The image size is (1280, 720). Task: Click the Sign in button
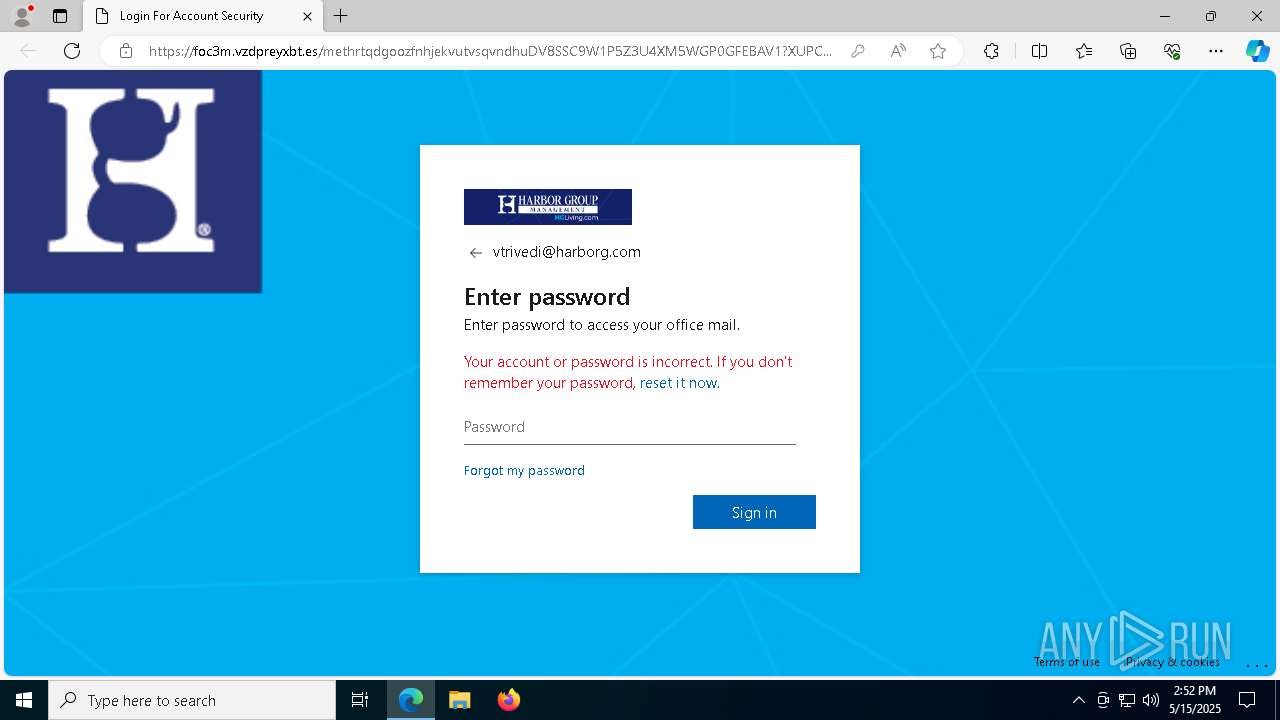tap(754, 512)
